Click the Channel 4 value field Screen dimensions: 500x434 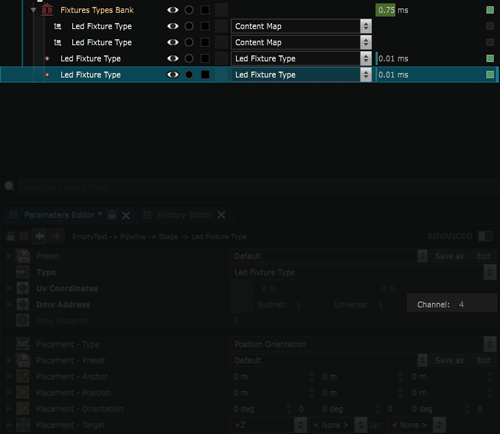pos(452,304)
